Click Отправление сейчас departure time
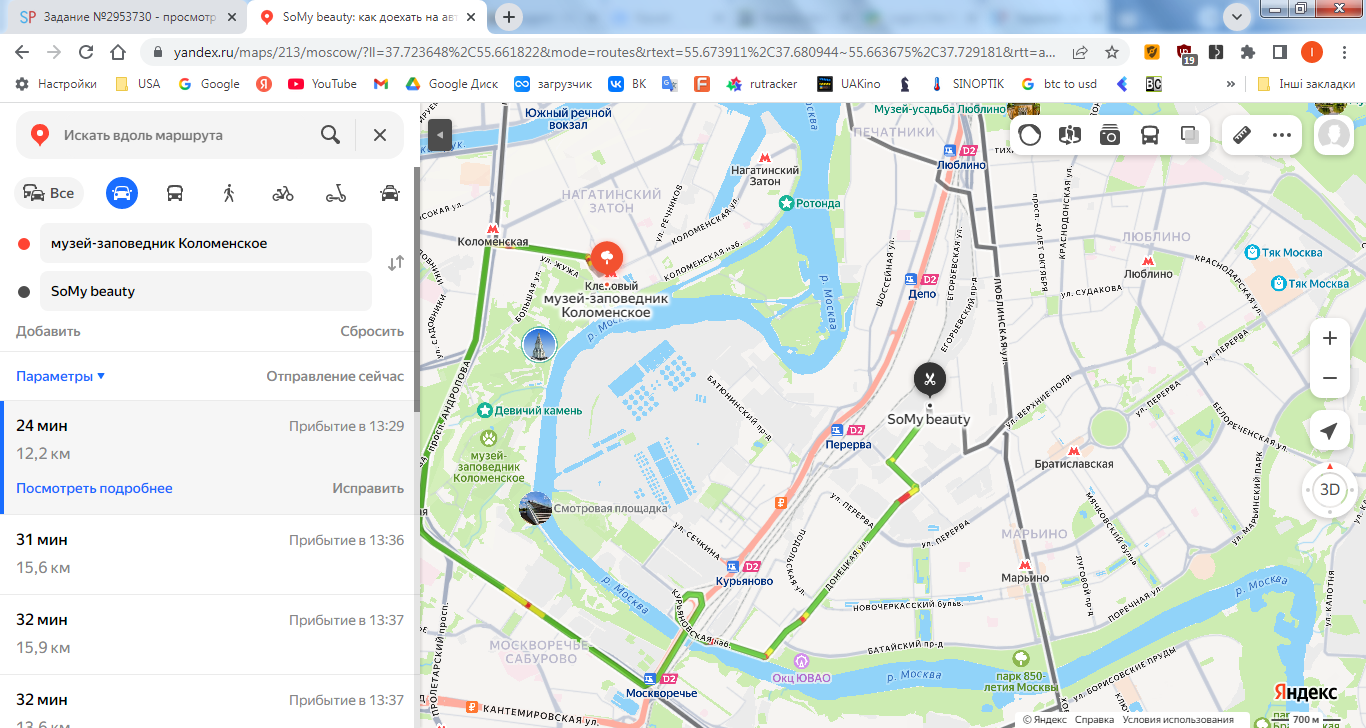1366x728 pixels. pos(335,376)
